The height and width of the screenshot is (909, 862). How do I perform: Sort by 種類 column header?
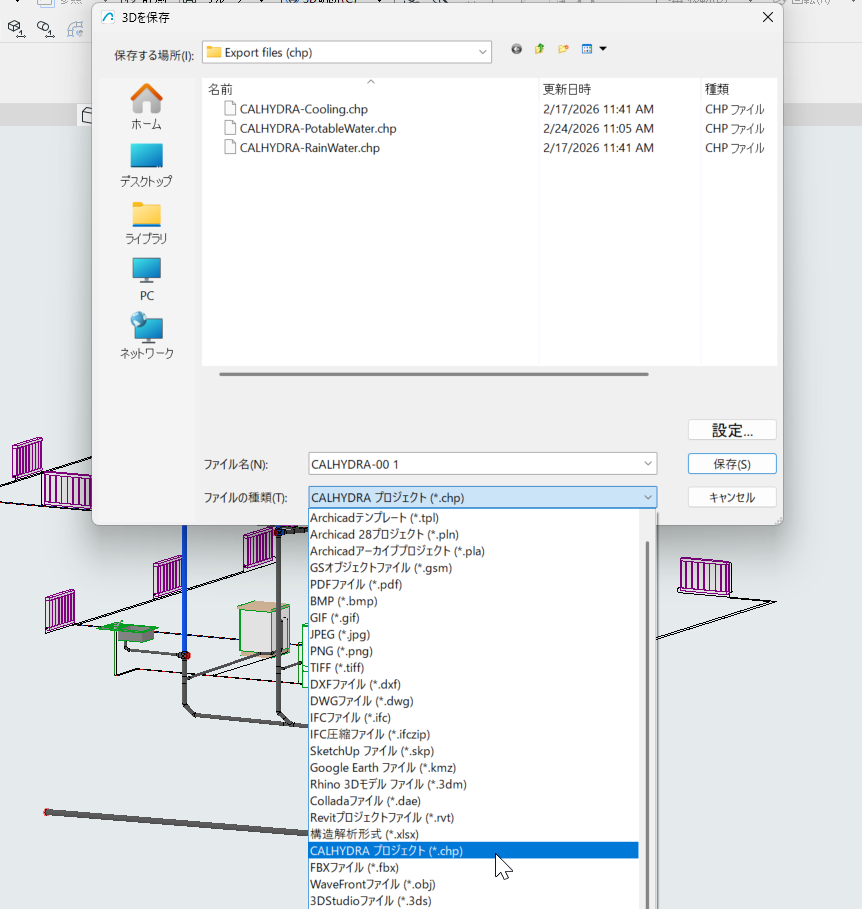739,89
